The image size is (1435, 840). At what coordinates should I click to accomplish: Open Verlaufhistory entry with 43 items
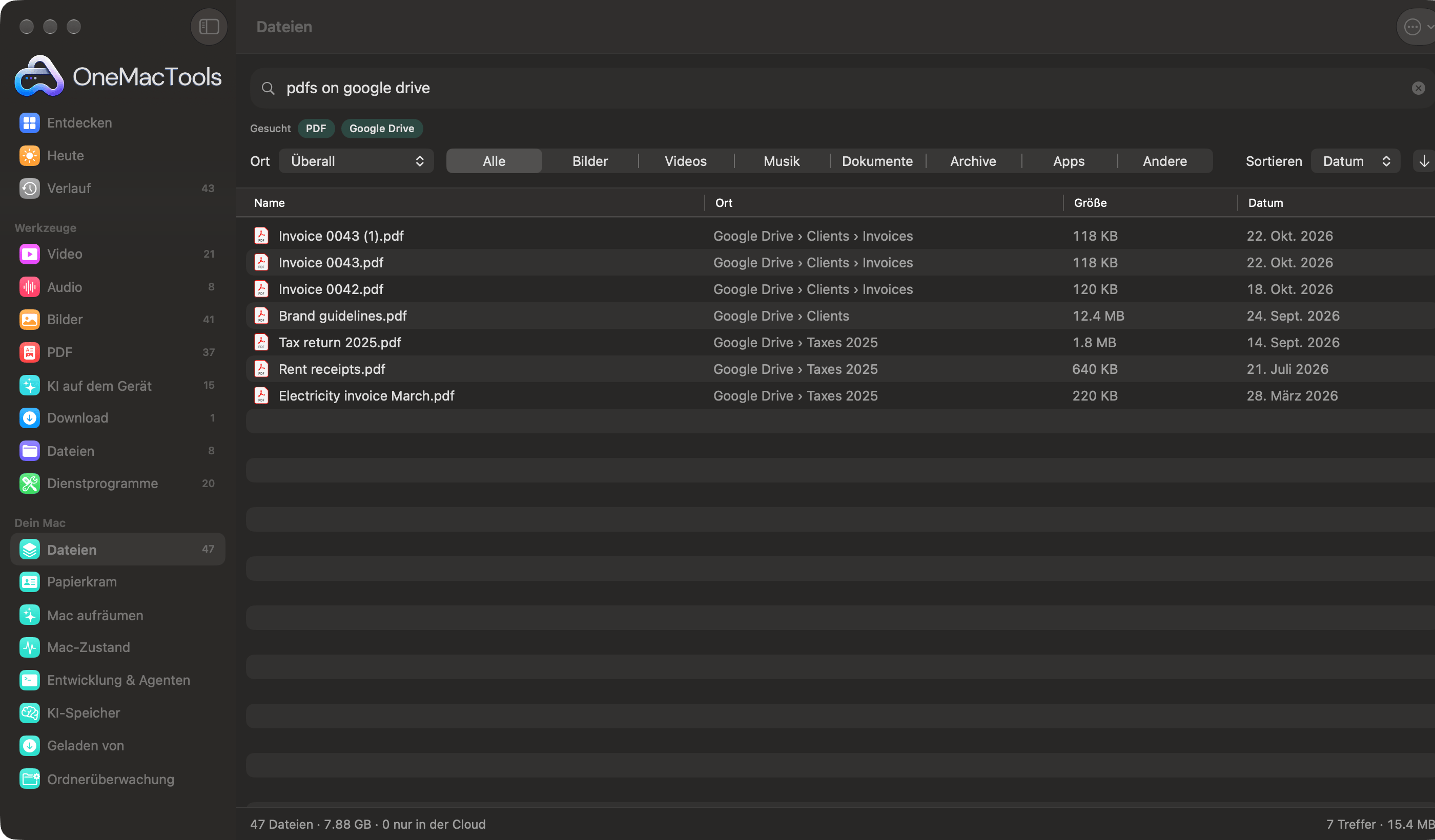point(118,188)
